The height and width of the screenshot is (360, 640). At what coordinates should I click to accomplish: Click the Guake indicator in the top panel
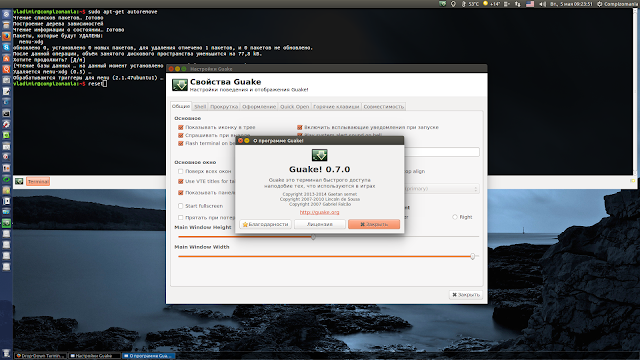pyautogui.click(x=442, y=4)
